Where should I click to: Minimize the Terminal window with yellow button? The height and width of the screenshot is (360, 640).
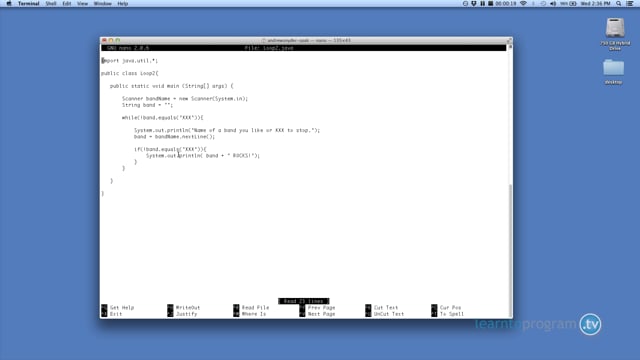point(111,40)
